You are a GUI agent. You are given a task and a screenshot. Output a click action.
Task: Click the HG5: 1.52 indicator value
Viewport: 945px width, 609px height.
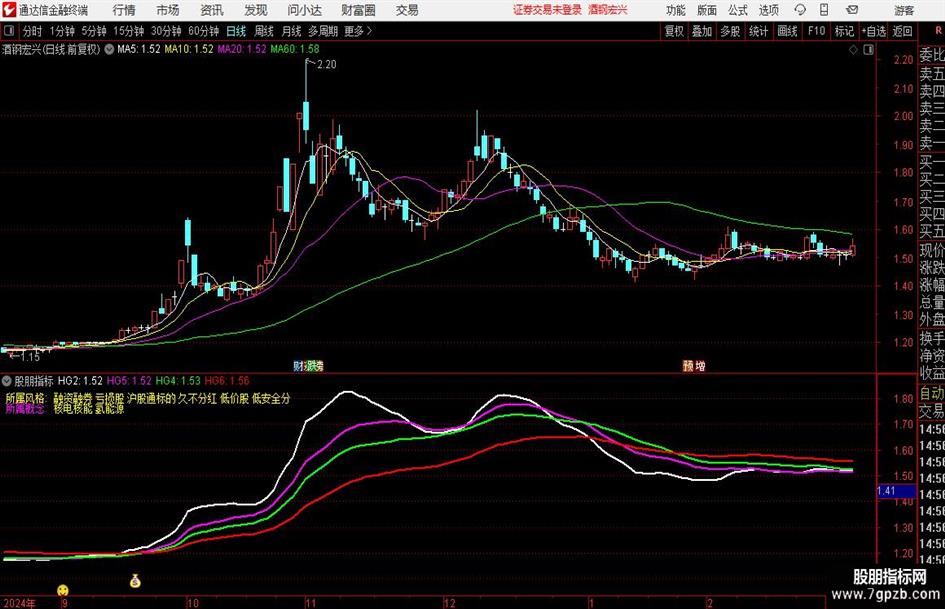(x=129, y=380)
